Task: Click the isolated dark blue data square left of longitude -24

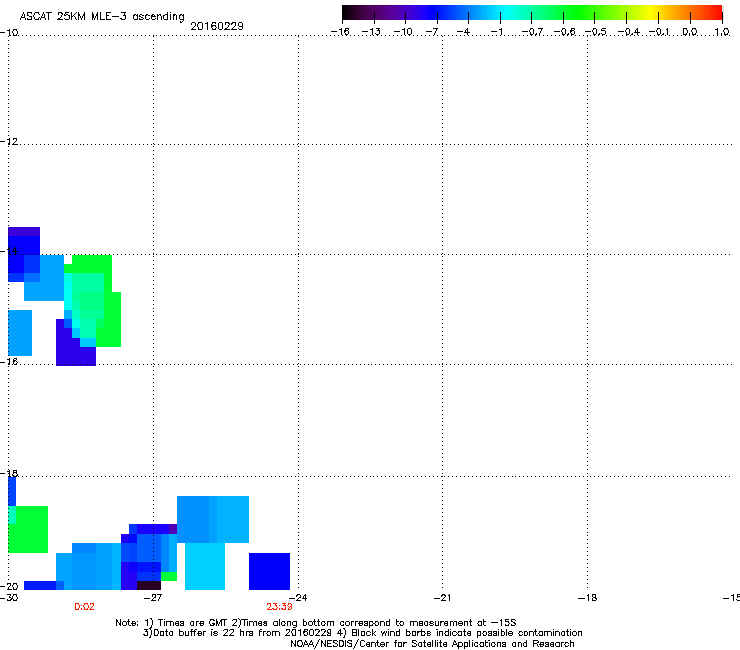Action: tap(269, 571)
